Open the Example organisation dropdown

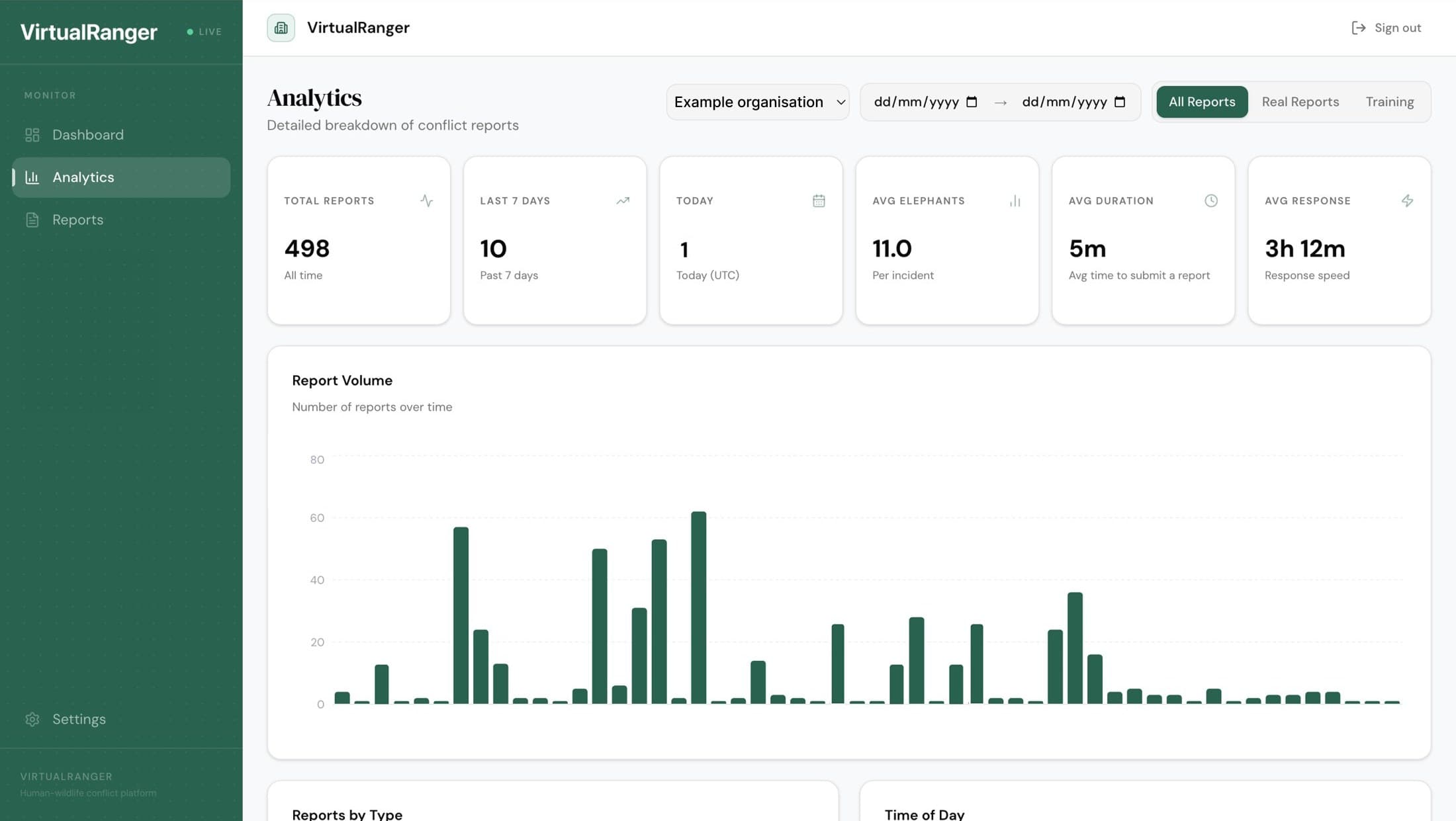tap(758, 102)
